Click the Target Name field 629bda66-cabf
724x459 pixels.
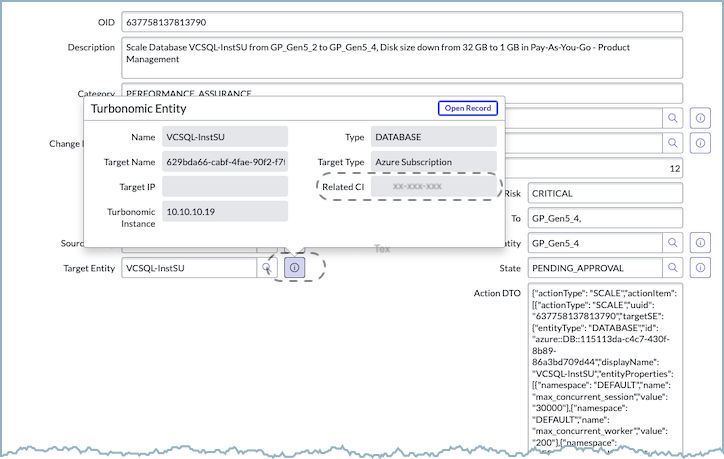point(225,162)
